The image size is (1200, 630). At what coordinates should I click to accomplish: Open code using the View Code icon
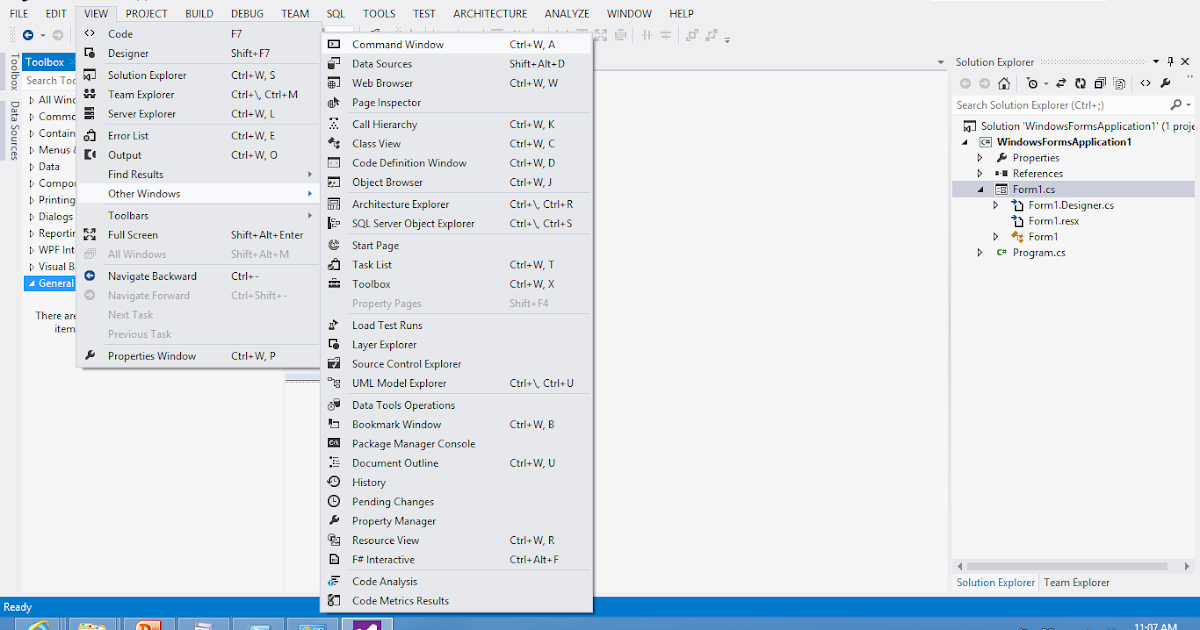(x=1145, y=84)
